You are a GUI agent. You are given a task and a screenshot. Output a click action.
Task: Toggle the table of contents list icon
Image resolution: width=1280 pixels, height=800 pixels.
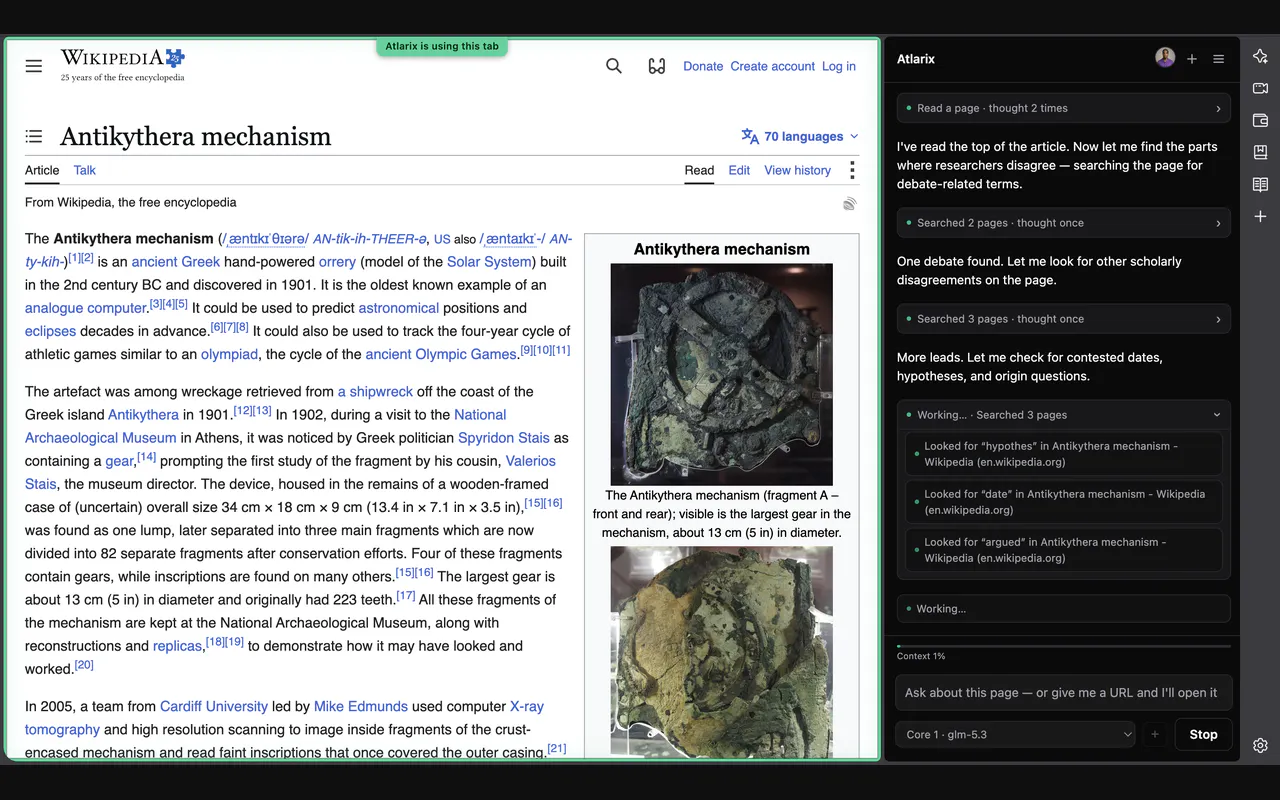(x=34, y=136)
